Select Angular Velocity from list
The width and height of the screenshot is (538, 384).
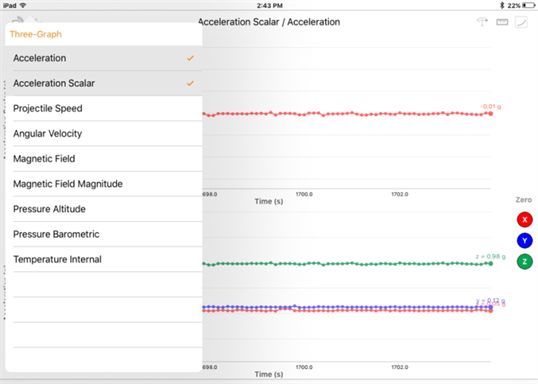104,133
